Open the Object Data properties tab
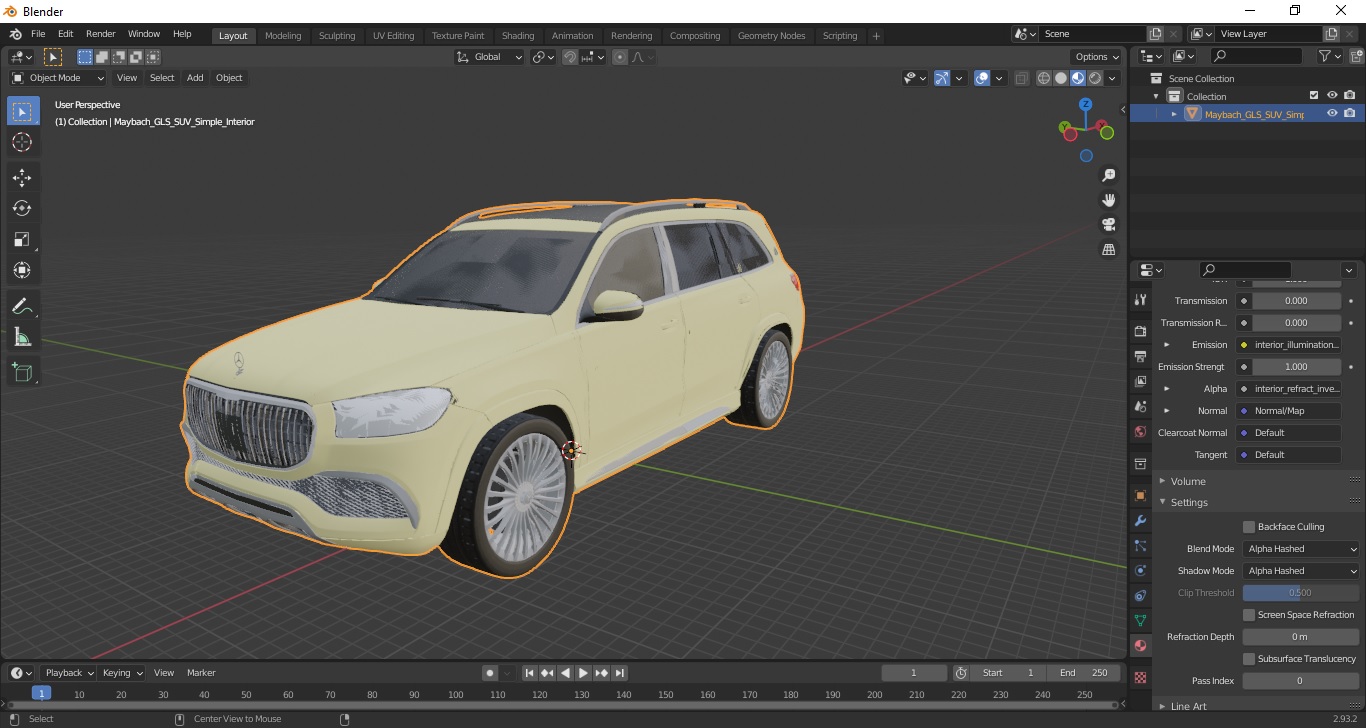Image resolution: width=1366 pixels, height=728 pixels. (1140, 621)
